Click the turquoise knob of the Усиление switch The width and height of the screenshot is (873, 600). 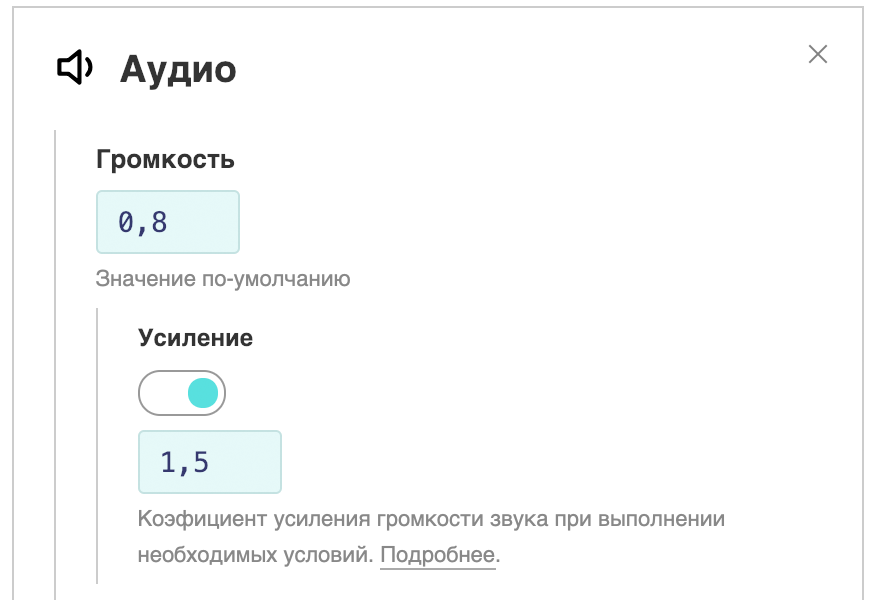pyautogui.click(x=202, y=393)
